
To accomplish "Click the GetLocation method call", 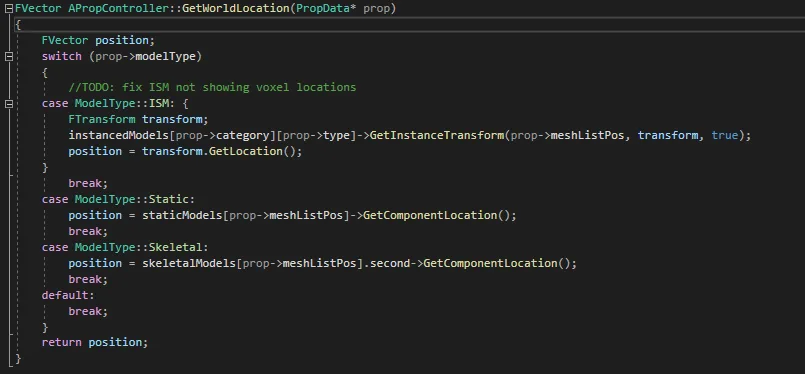I will point(245,152).
